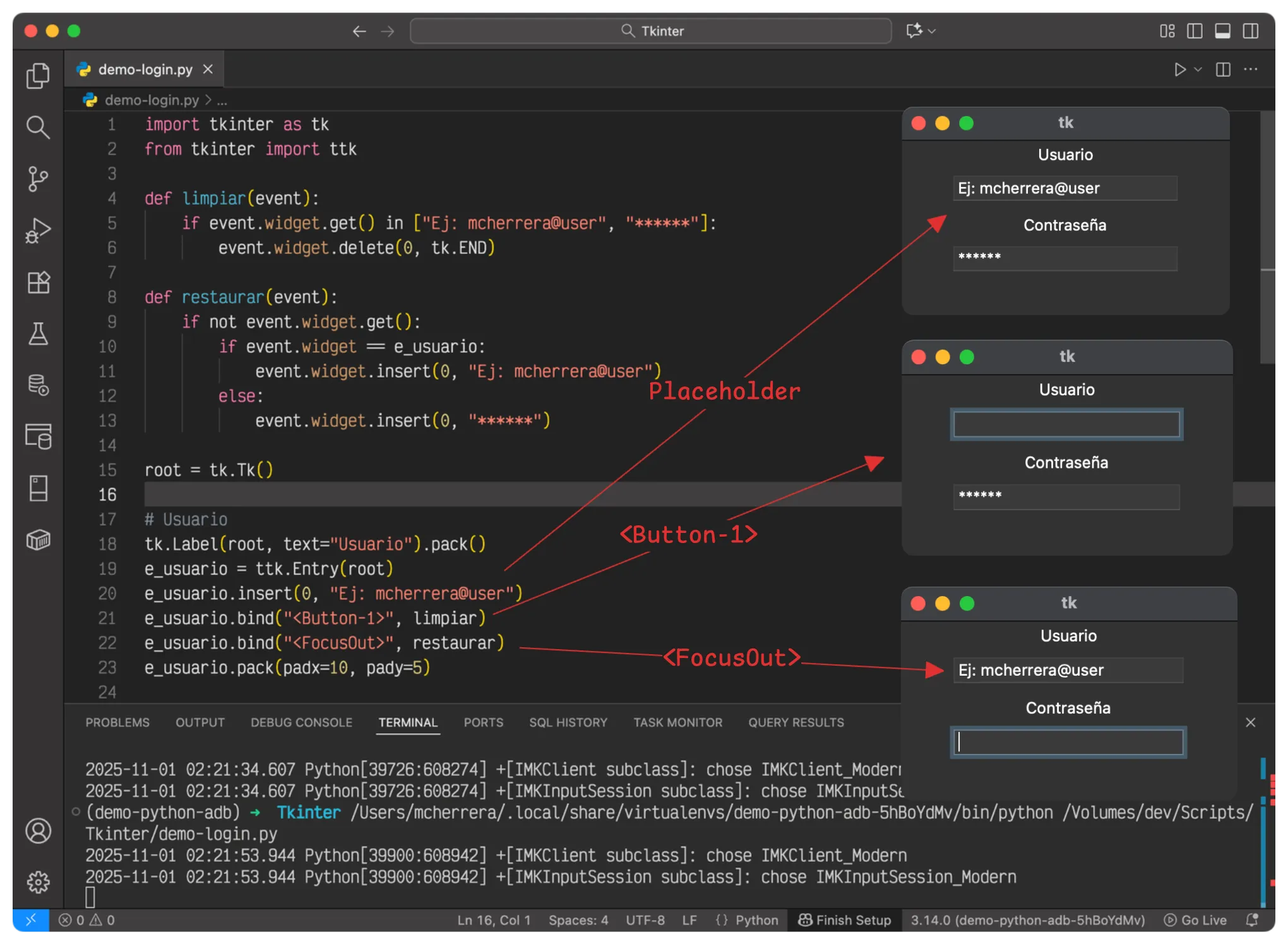The width and height of the screenshot is (1288, 944).
Task: Toggle the primary side bar layout button
Action: (1195, 31)
